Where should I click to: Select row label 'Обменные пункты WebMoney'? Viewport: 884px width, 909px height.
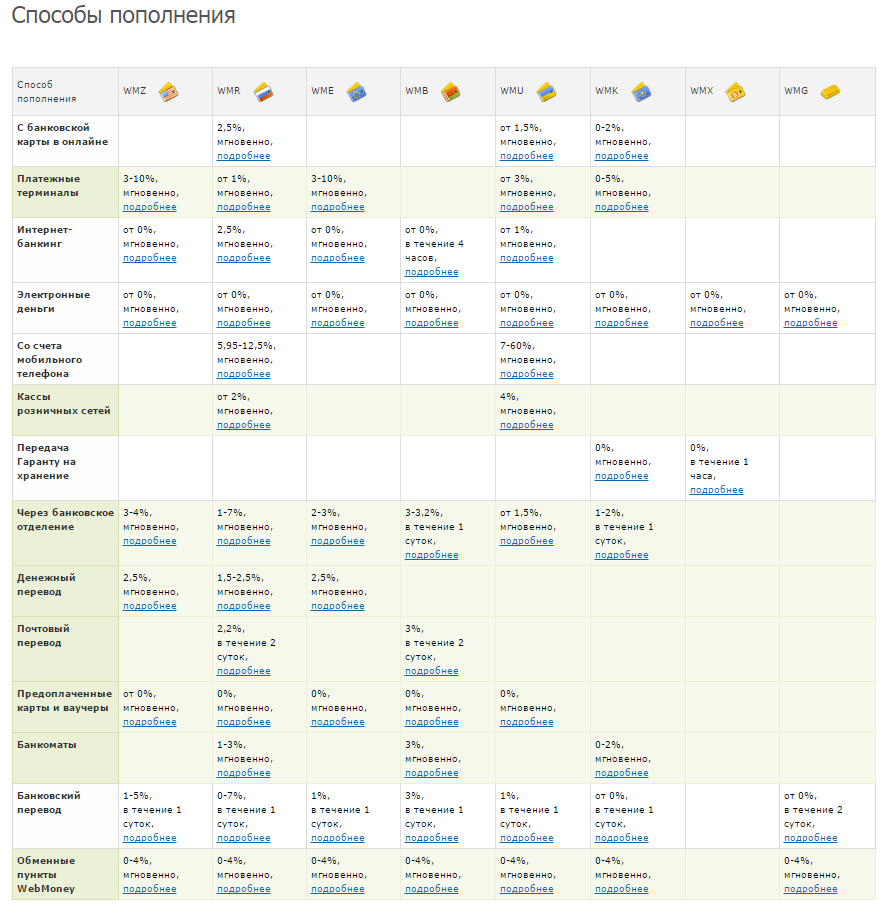tap(46, 874)
